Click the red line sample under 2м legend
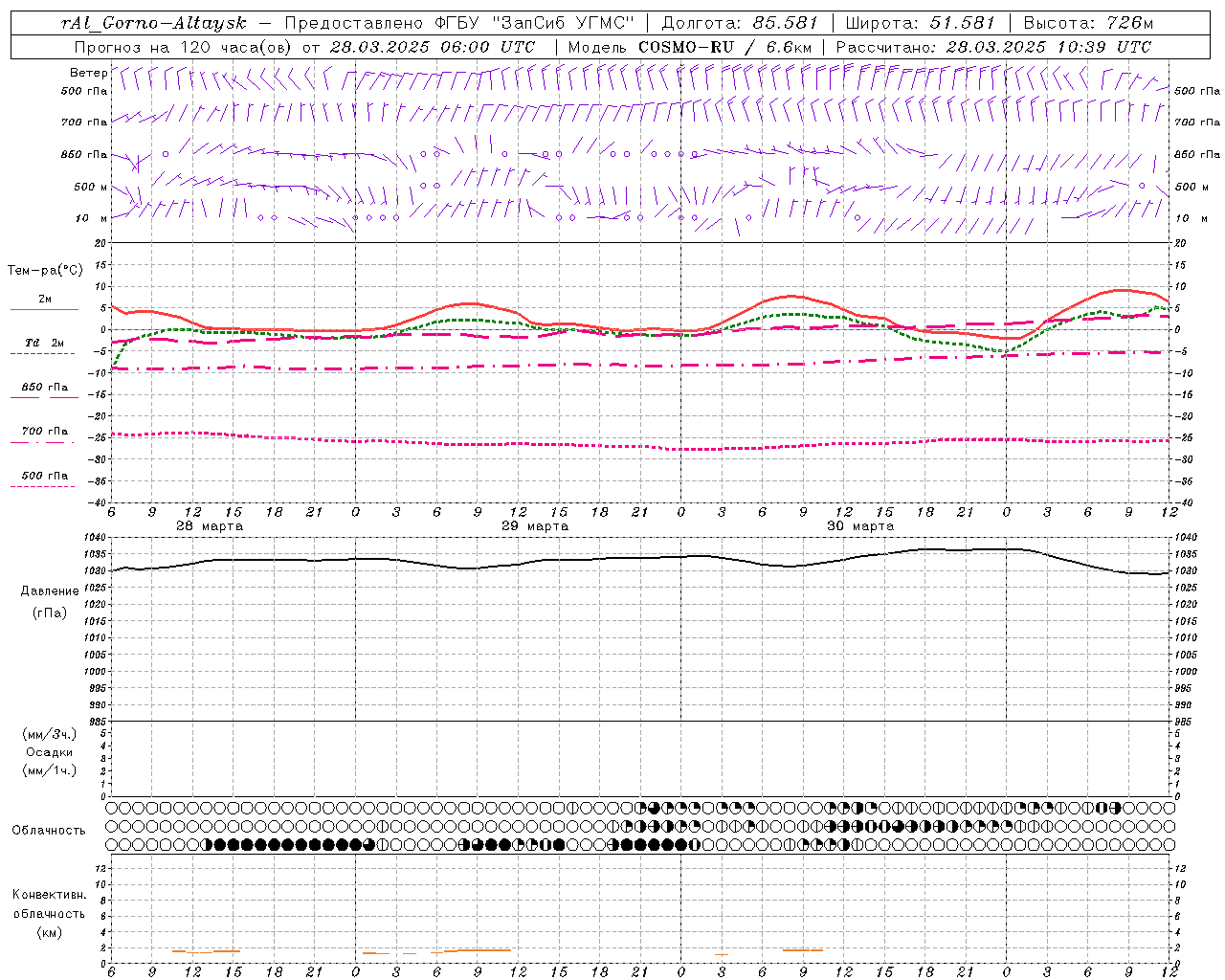1225x980 pixels. (44, 310)
